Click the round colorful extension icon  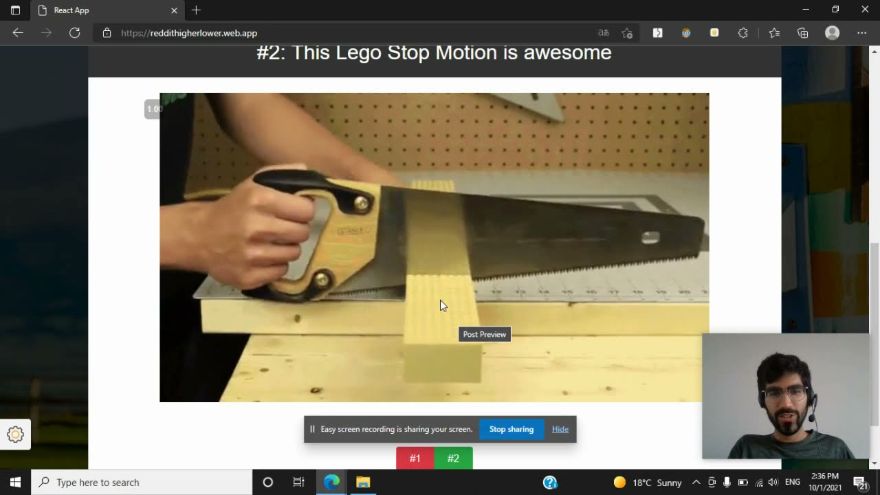point(686,33)
